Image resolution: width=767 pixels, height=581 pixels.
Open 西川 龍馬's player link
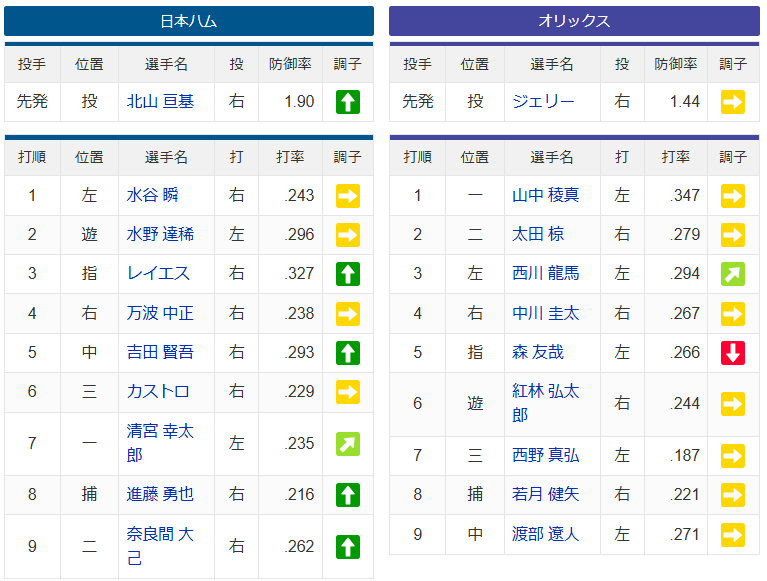coord(545,273)
